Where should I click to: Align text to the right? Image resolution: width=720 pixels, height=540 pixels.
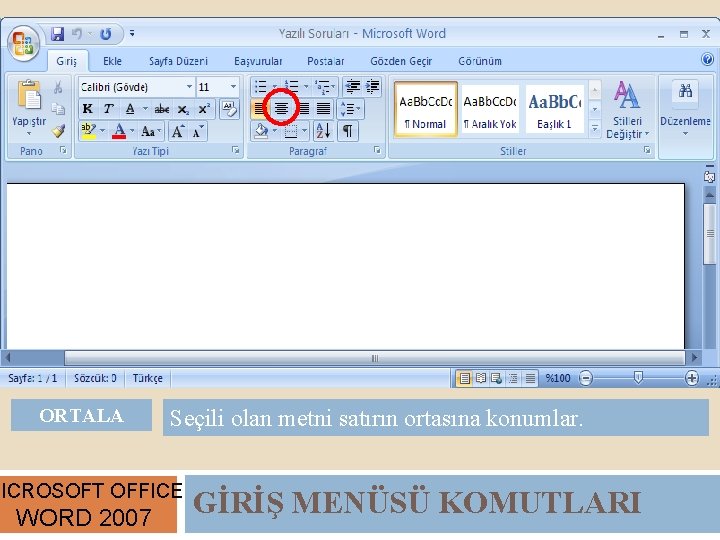[303, 109]
